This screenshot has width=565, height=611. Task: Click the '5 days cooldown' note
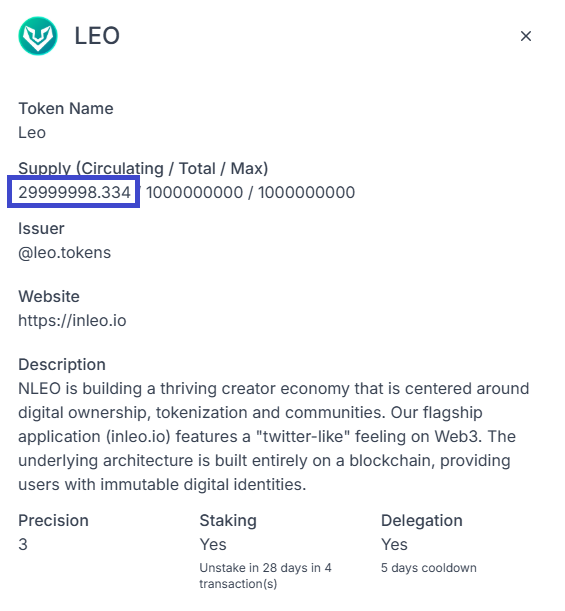pyautogui.click(x=428, y=568)
